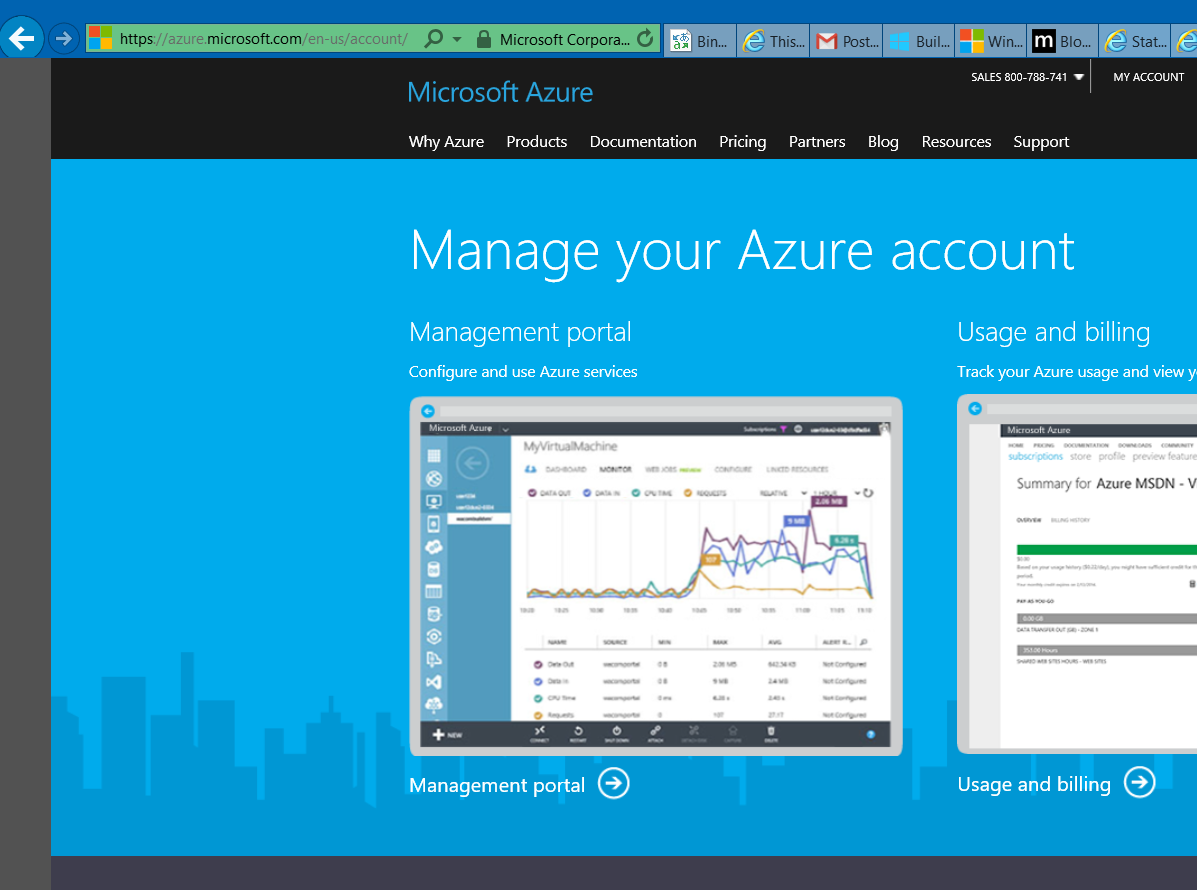Viewport: 1197px width, 890px height.
Task: Click the browser Back arrow button
Action: [x=22, y=39]
